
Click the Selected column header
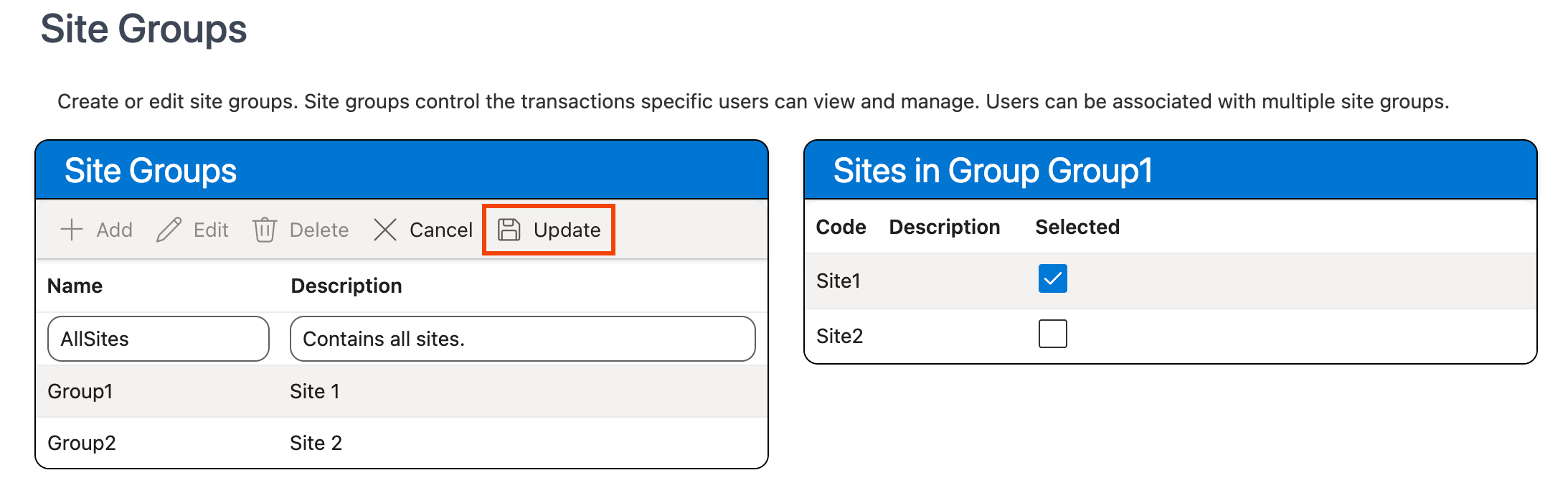1077,227
